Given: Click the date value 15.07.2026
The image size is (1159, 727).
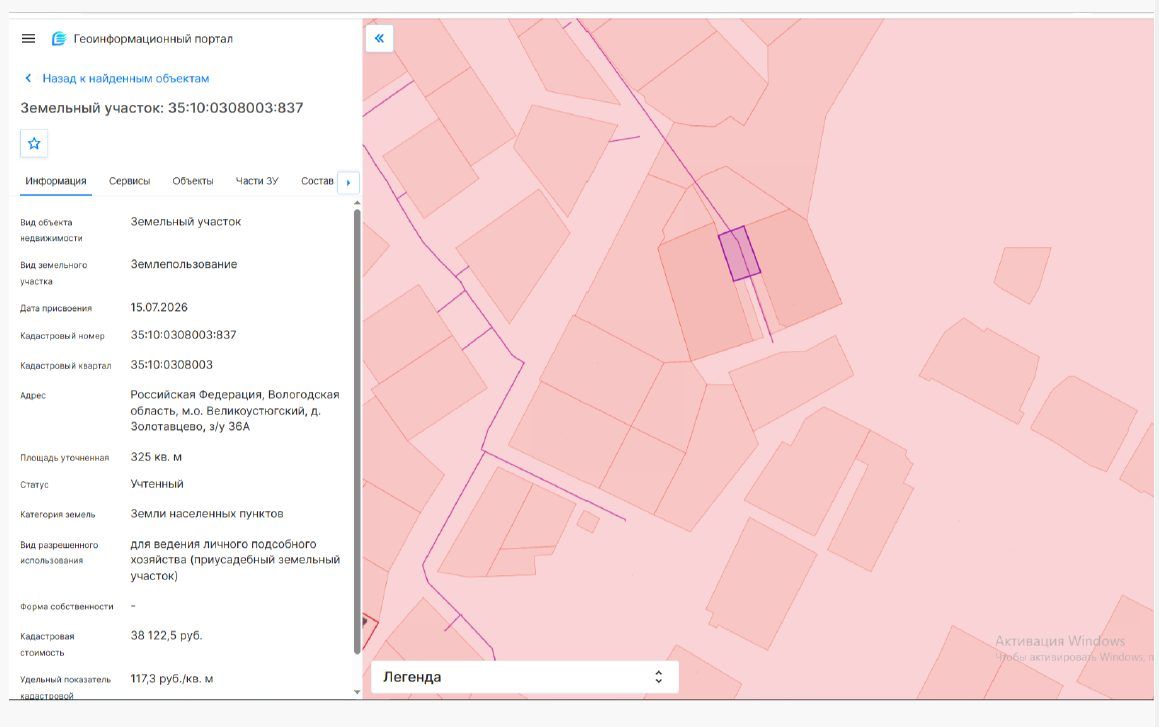Looking at the screenshot, I should [x=159, y=307].
